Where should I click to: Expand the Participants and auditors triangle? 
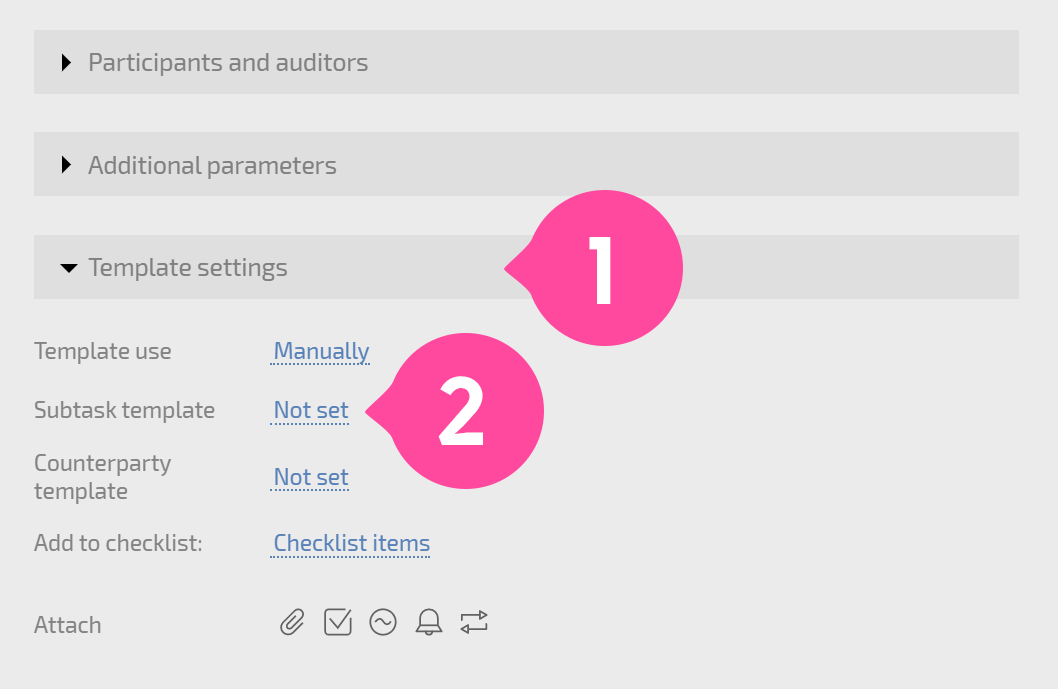click(66, 63)
